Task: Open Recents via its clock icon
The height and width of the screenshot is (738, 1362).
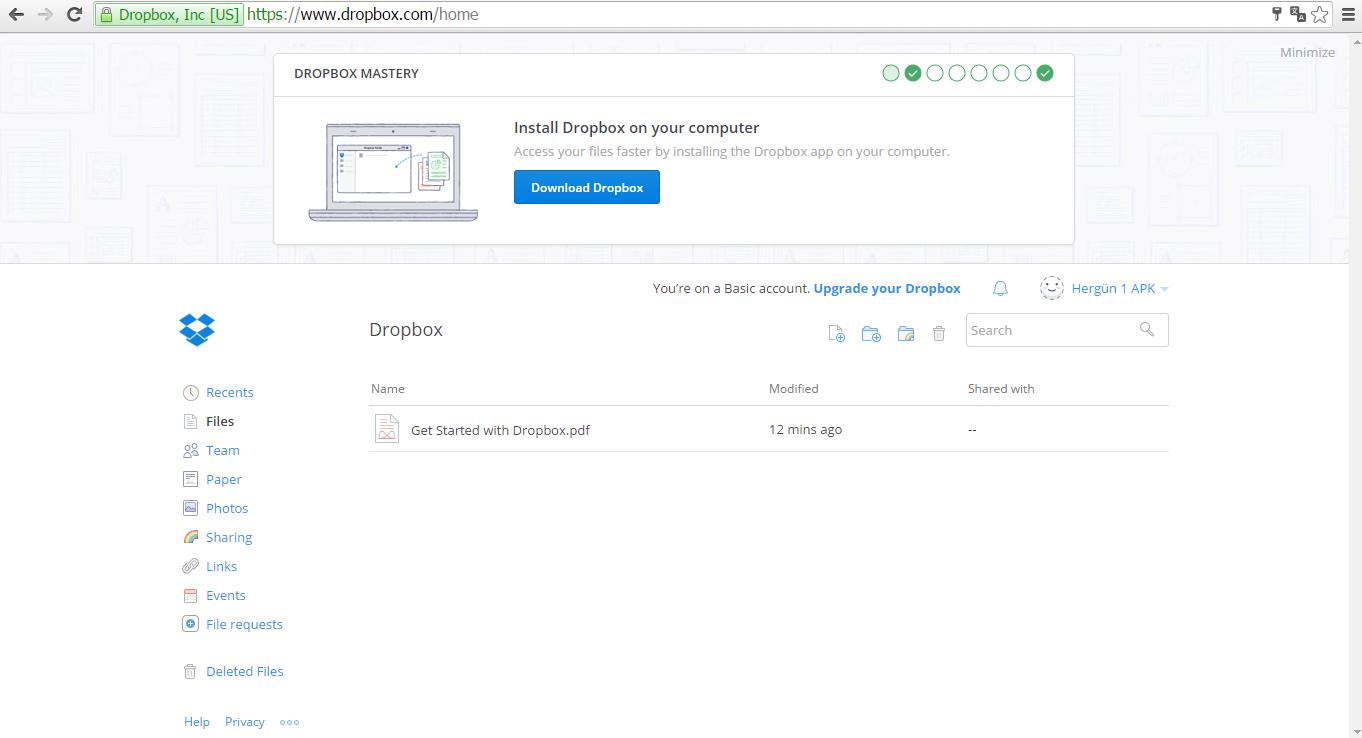Action: click(x=190, y=392)
